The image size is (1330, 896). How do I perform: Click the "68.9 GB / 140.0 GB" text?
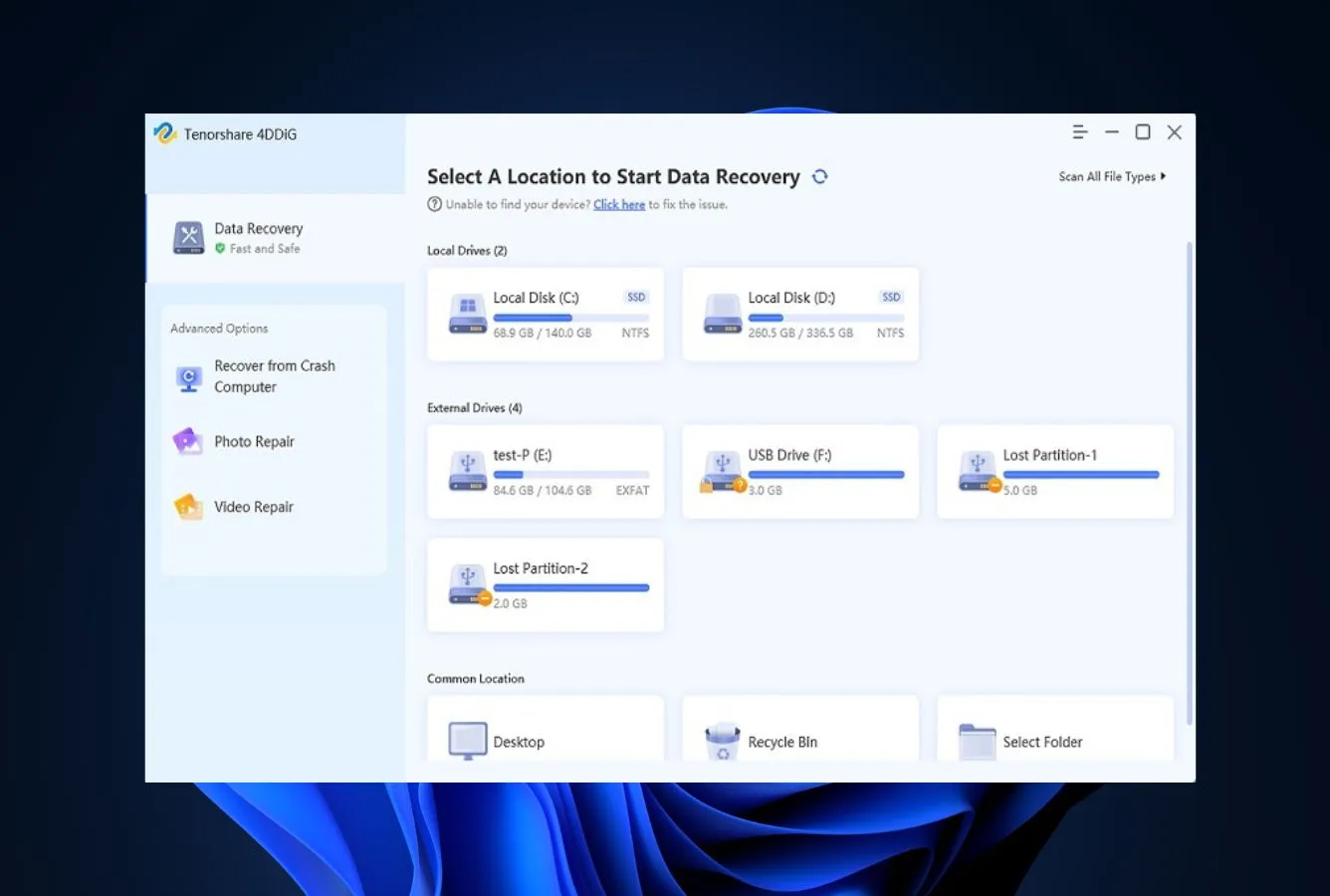(x=543, y=334)
